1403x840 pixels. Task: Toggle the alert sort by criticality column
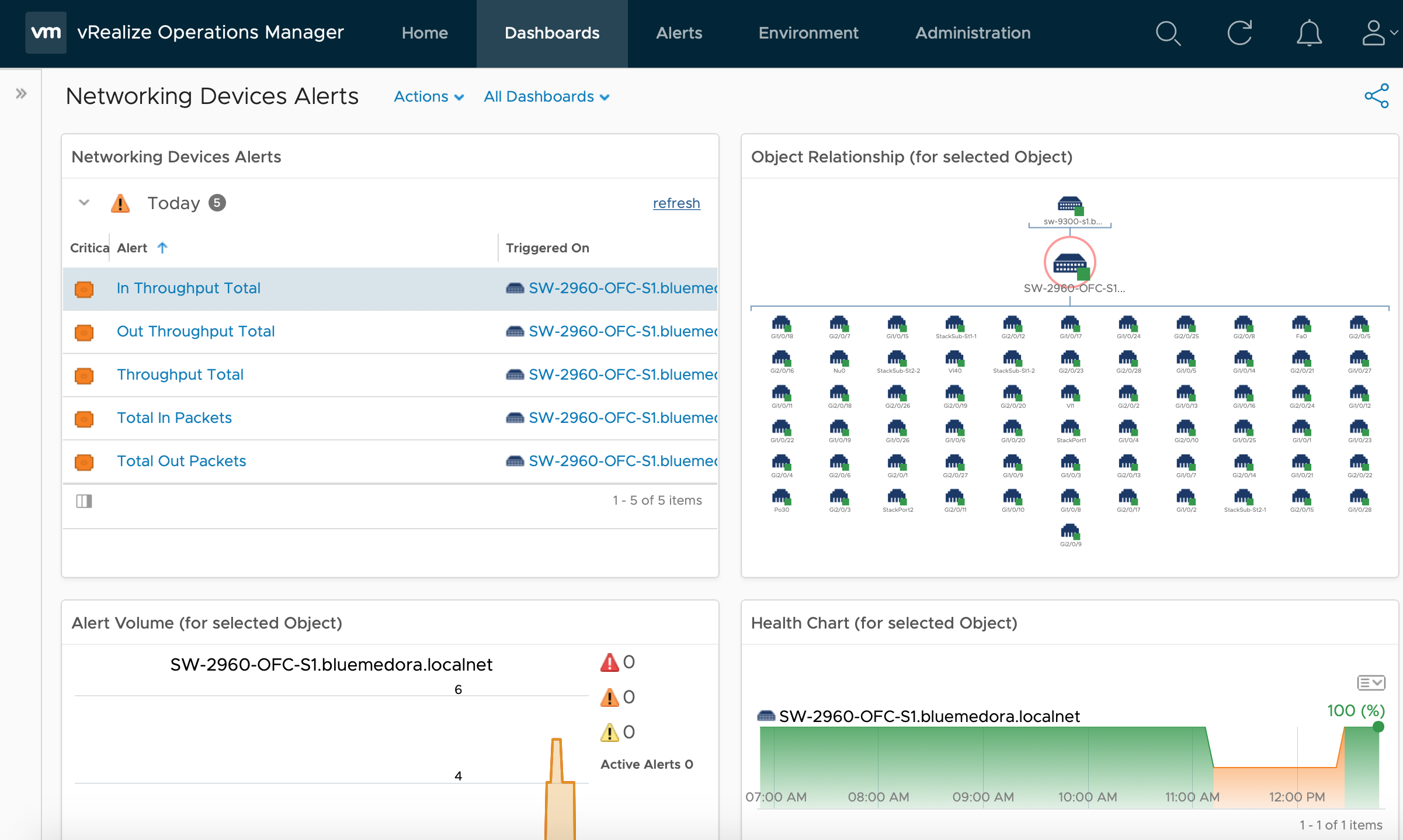tap(89, 248)
